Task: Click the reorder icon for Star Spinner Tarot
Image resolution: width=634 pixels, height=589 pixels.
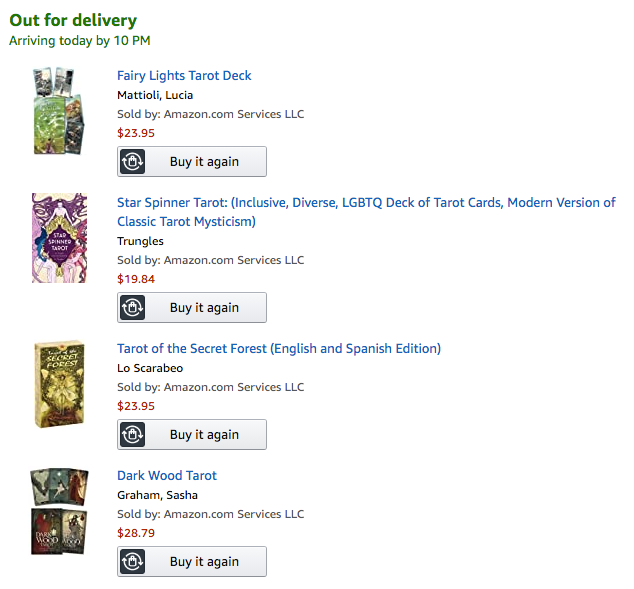Action: pyautogui.click(x=133, y=308)
